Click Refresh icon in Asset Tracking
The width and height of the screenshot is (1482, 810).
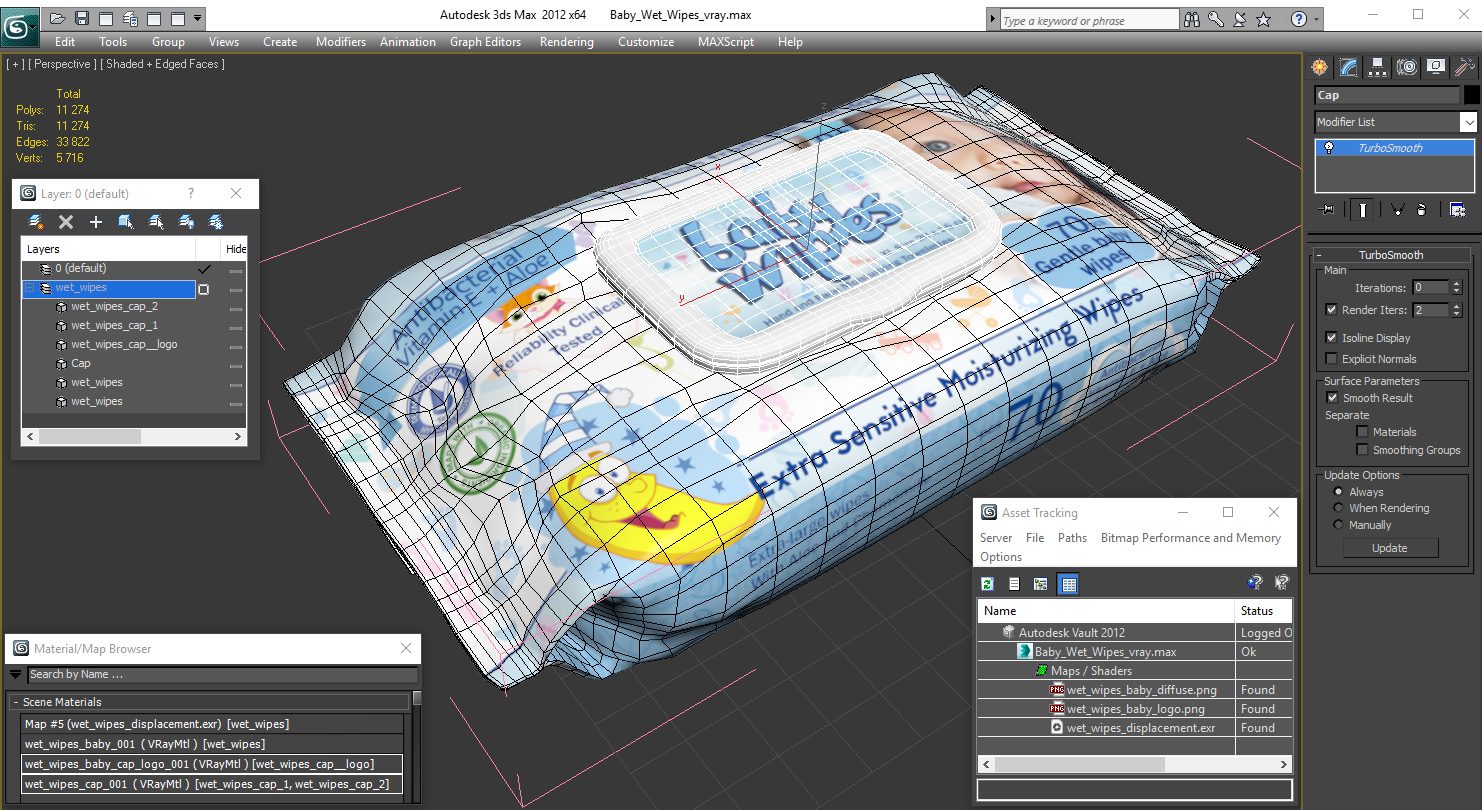click(988, 584)
